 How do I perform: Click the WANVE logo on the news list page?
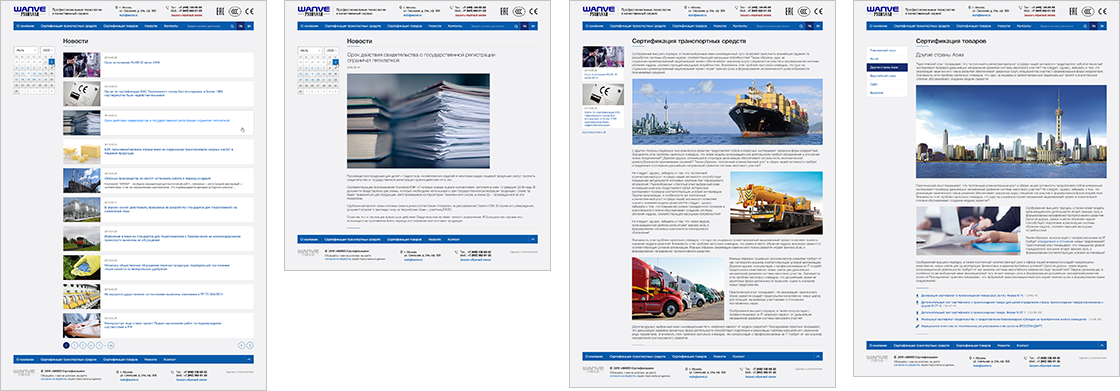(x=30, y=11)
